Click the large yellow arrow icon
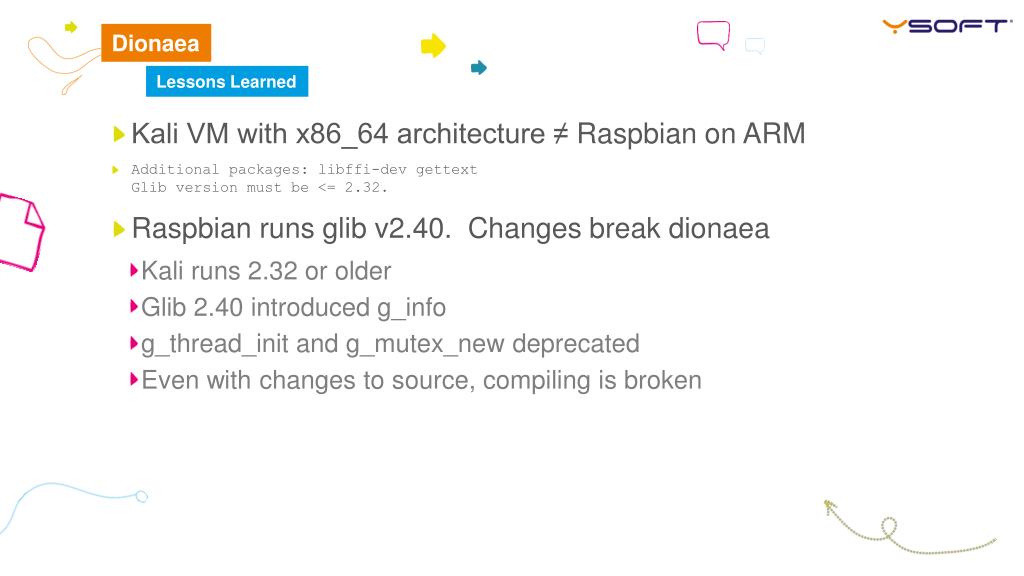 pos(433,46)
